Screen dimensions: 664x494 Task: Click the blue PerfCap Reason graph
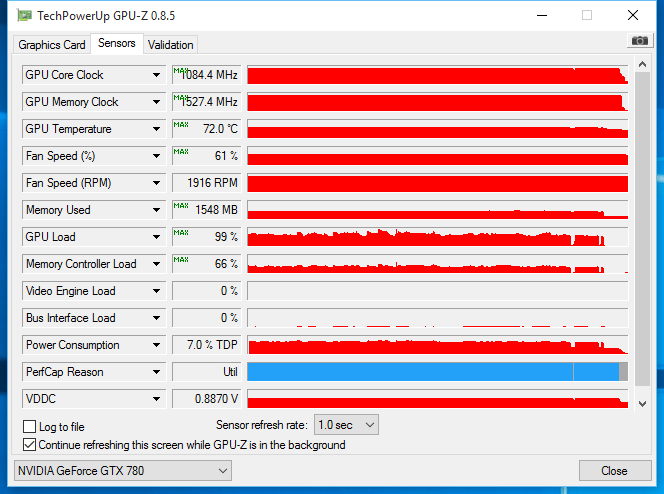pos(437,372)
